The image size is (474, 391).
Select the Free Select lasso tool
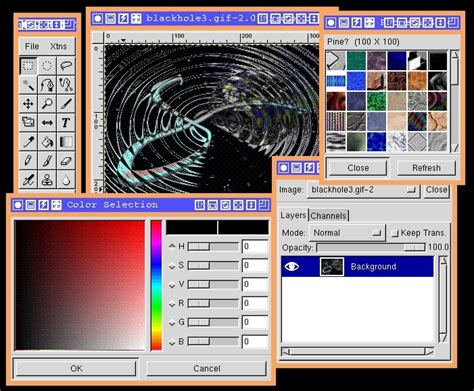pyautogui.click(x=66, y=65)
